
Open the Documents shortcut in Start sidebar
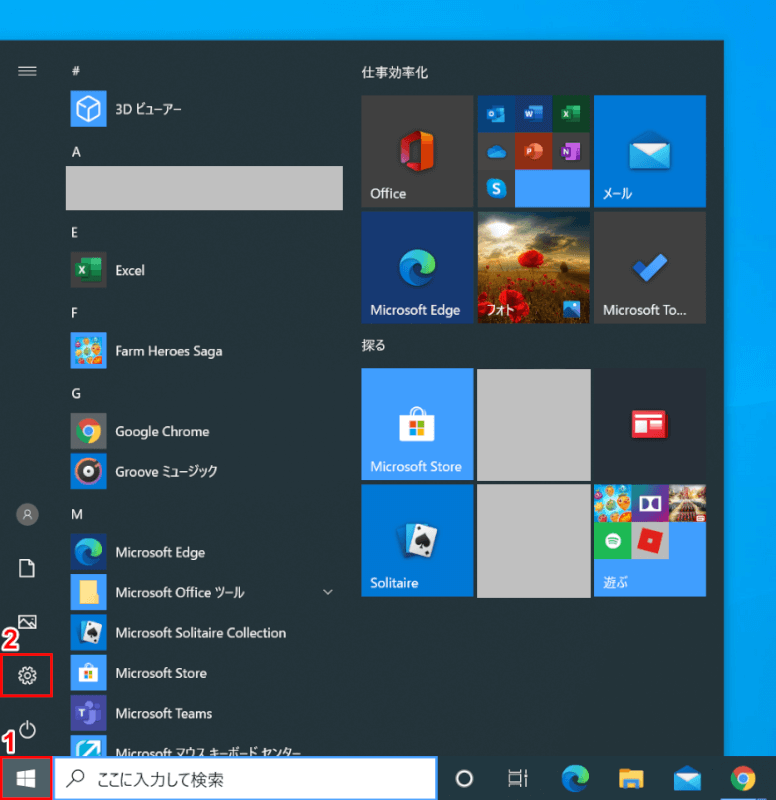click(x=27, y=568)
